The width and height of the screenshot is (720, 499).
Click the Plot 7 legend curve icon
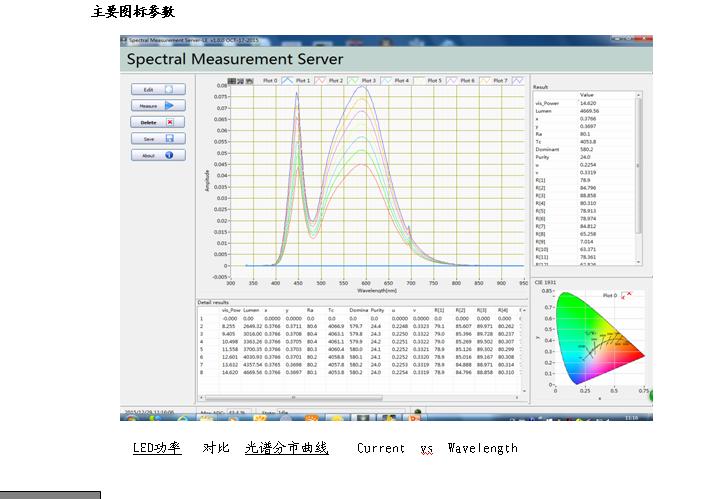pos(517,80)
